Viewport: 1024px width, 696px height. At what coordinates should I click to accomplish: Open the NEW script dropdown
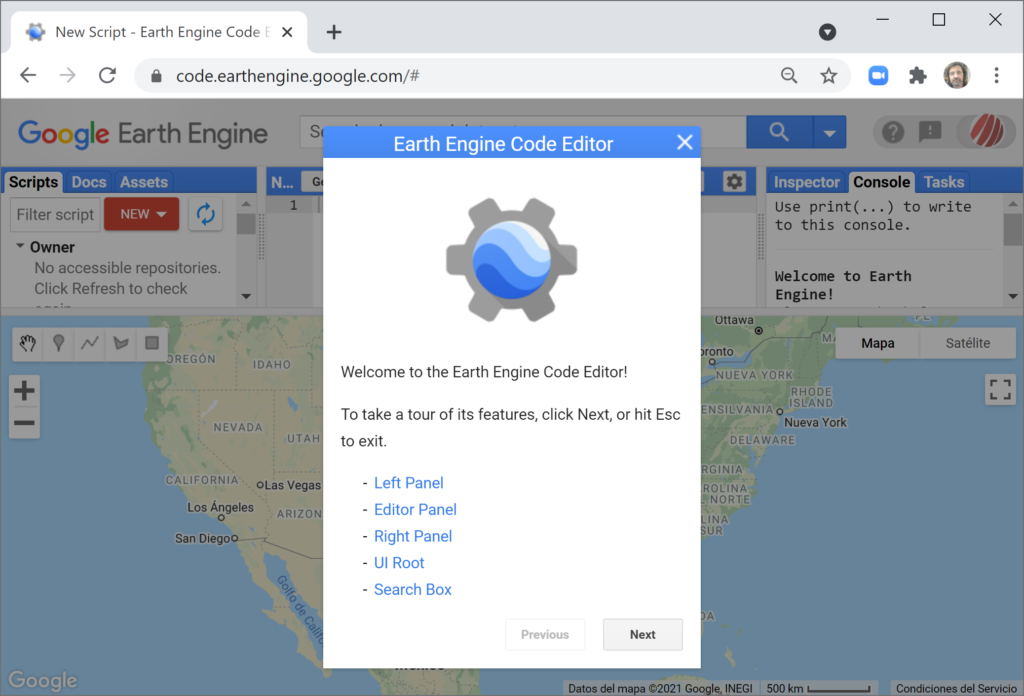(142, 214)
